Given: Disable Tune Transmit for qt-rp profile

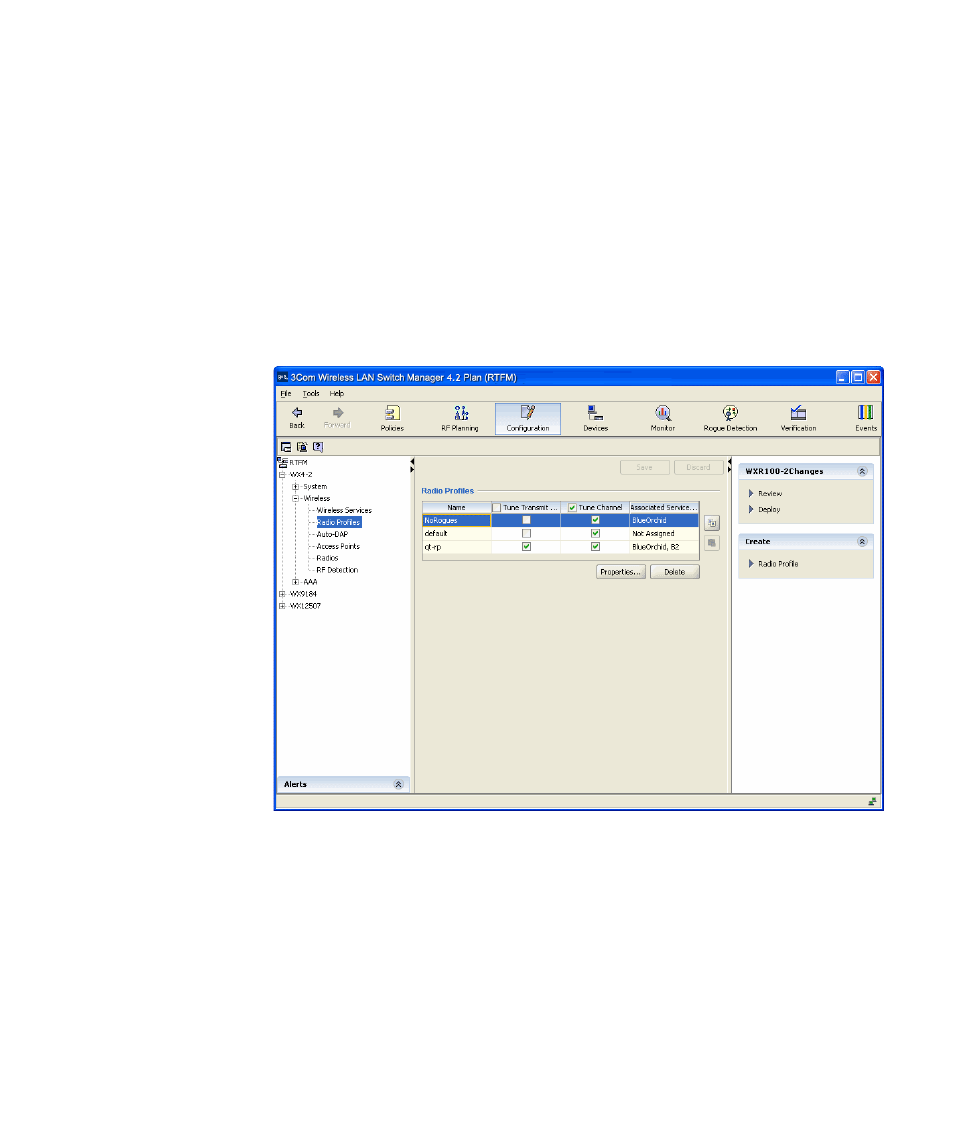Looking at the screenshot, I should click(x=526, y=546).
